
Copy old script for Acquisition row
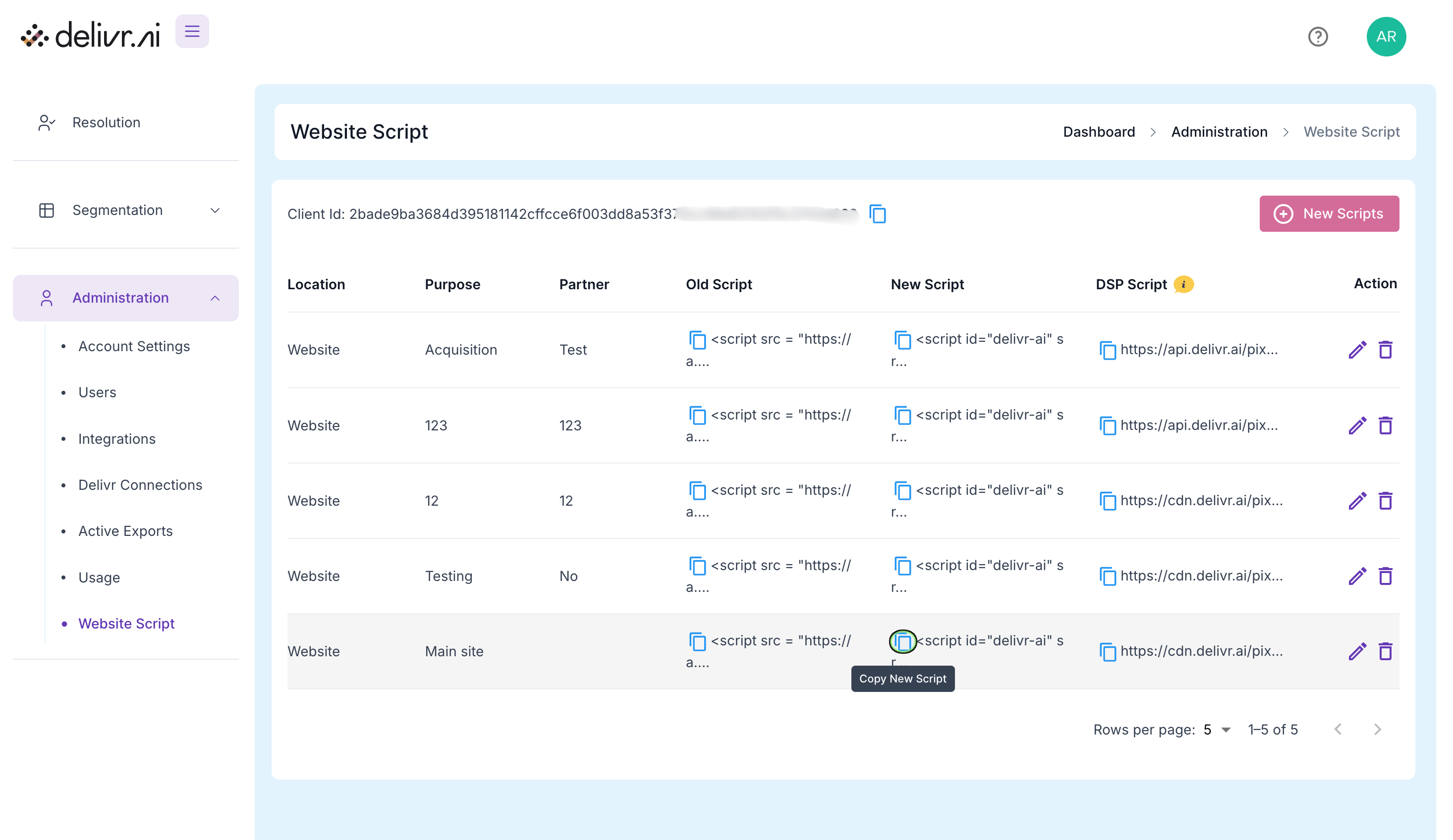pos(697,340)
